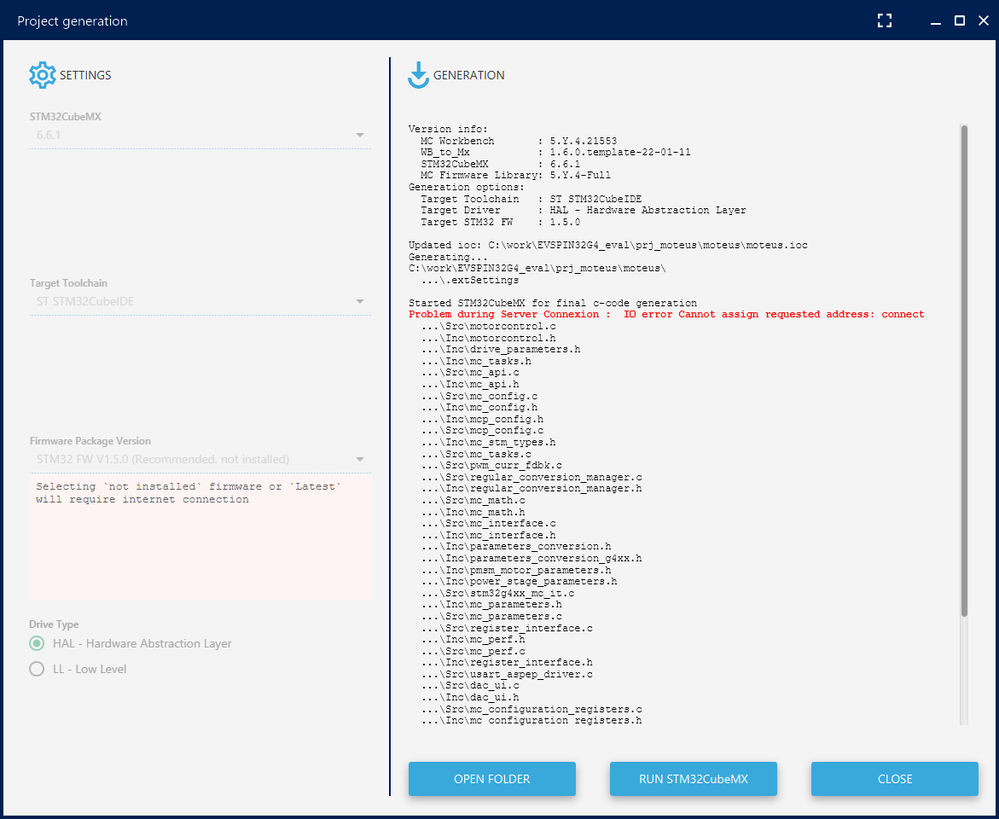Click '...\Src\mc_configuration_registers.c' log line
Viewport: 999px width, 819px height.
(531, 709)
